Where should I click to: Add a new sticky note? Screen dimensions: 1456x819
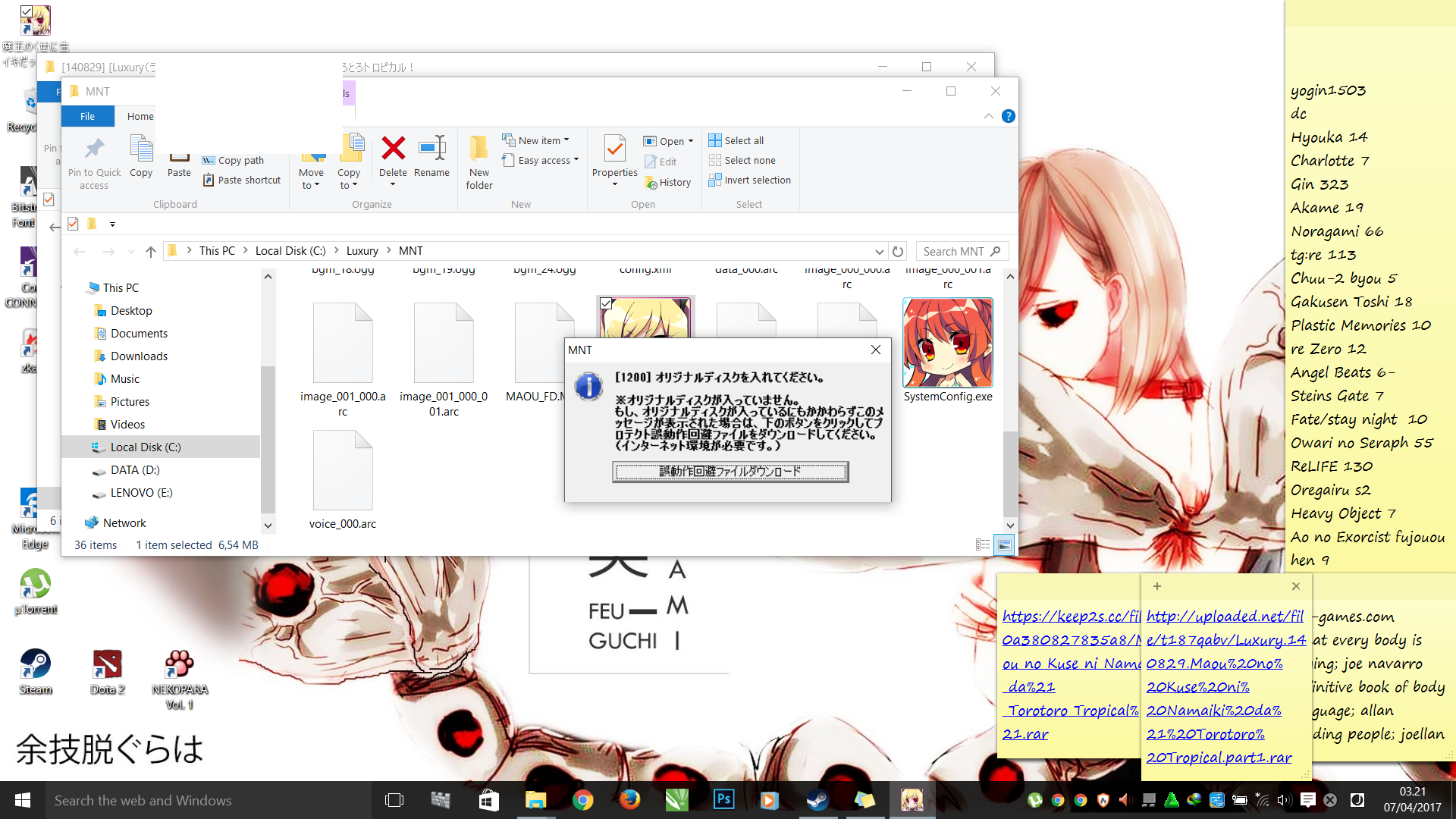point(1157,586)
